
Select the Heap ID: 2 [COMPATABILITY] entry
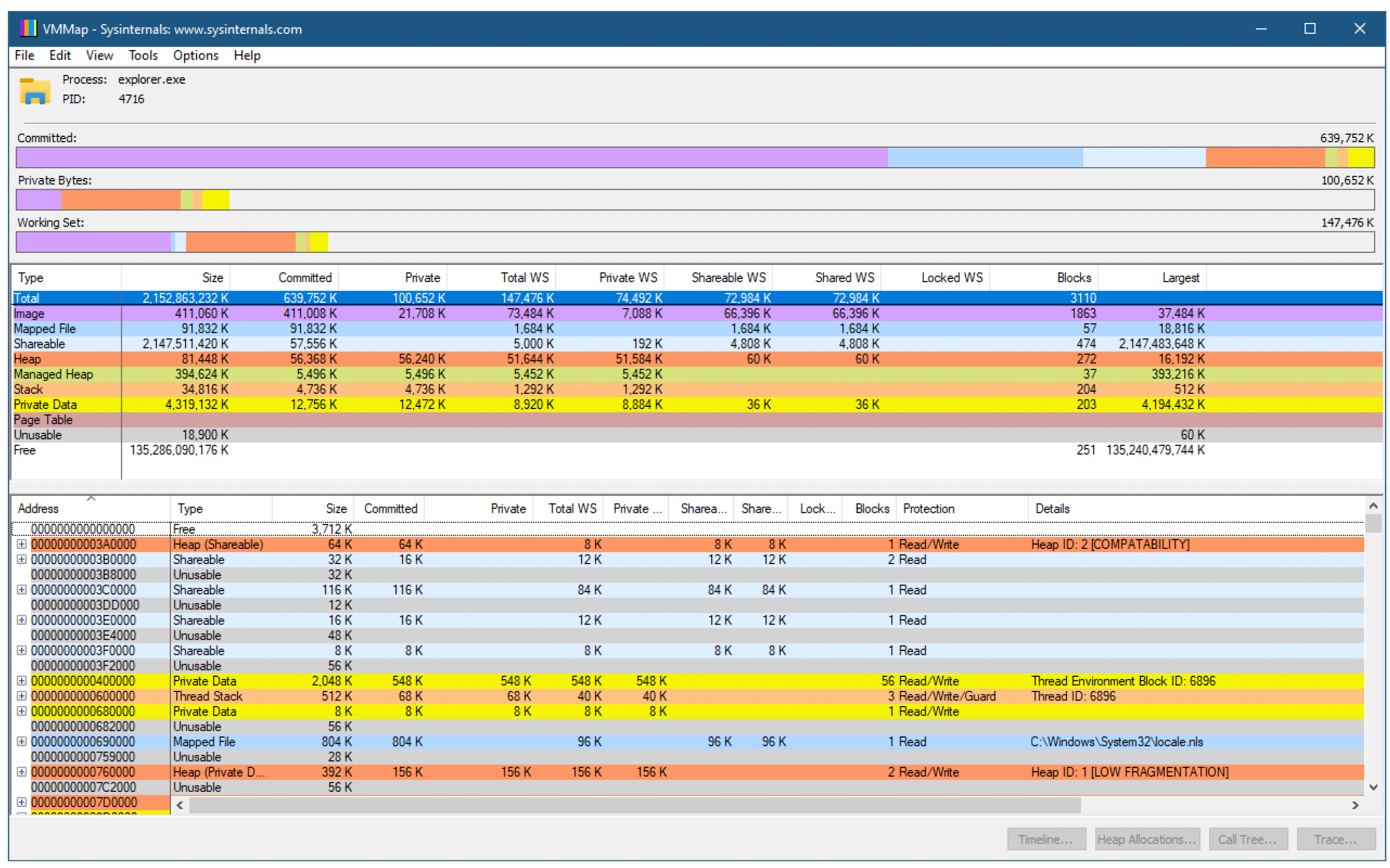coord(1110,544)
